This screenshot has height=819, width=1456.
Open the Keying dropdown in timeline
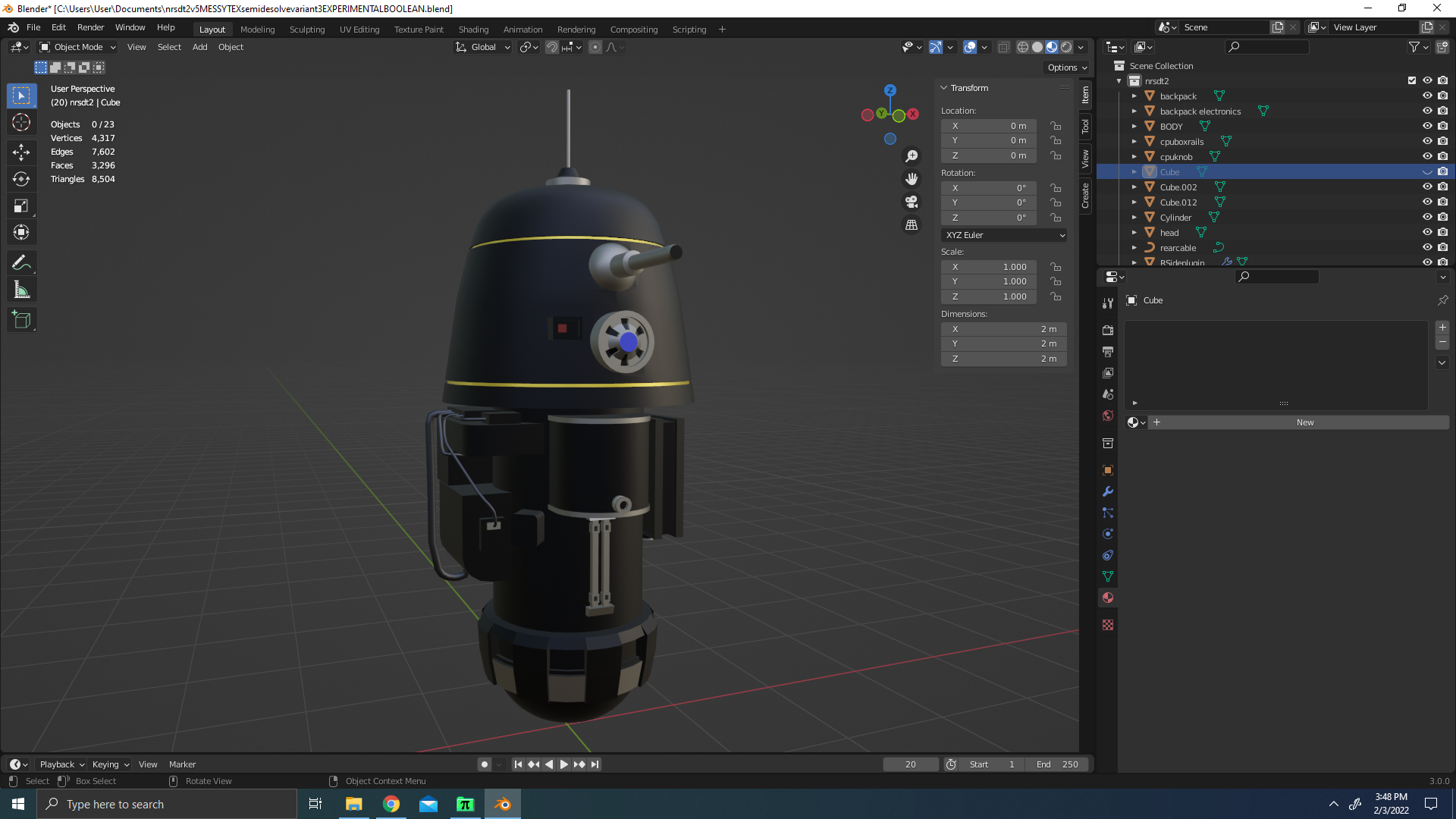click(x=110, y=764)
